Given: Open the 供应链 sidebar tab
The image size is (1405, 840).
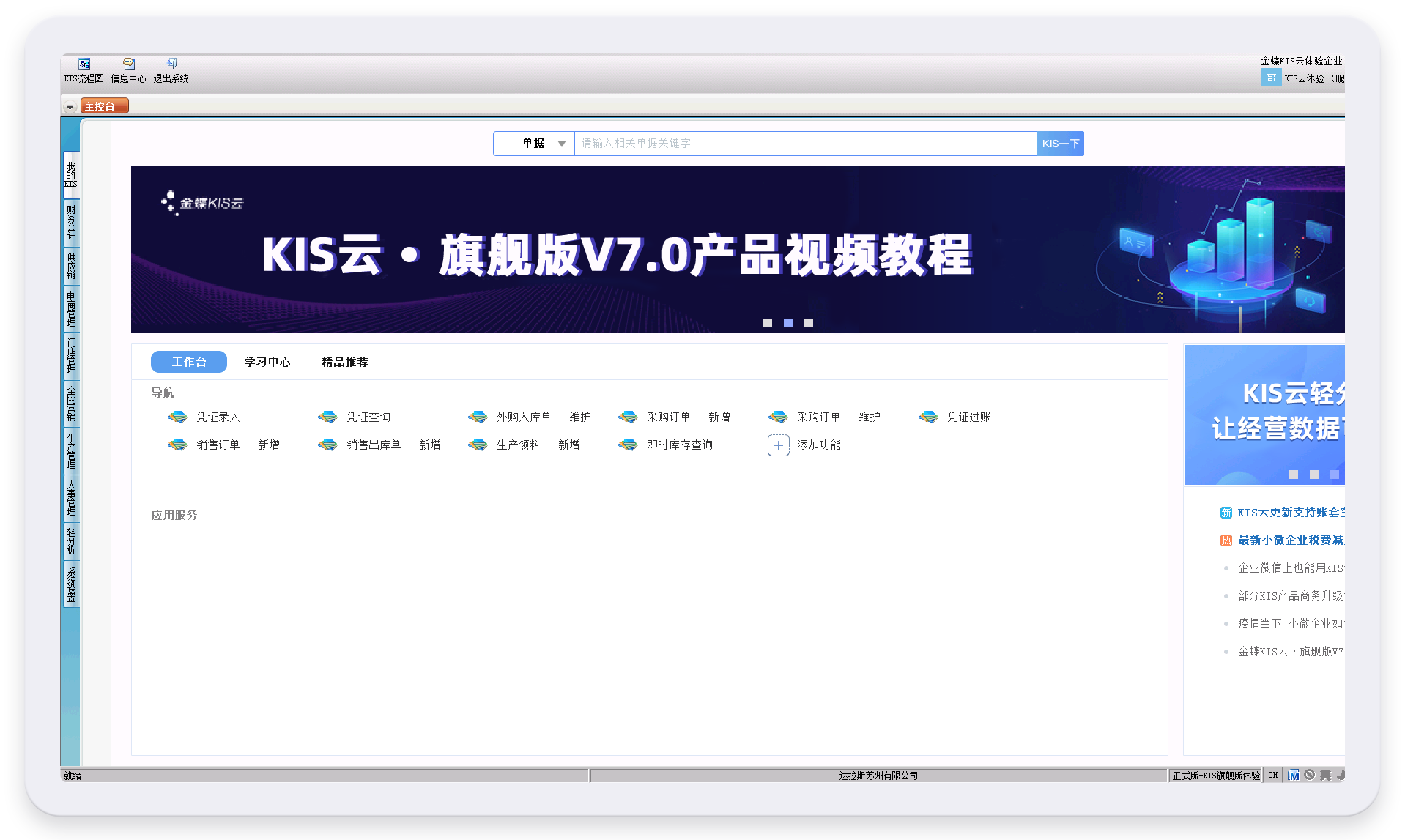Looking at the screenshot, I should click(x=71, y=266).
